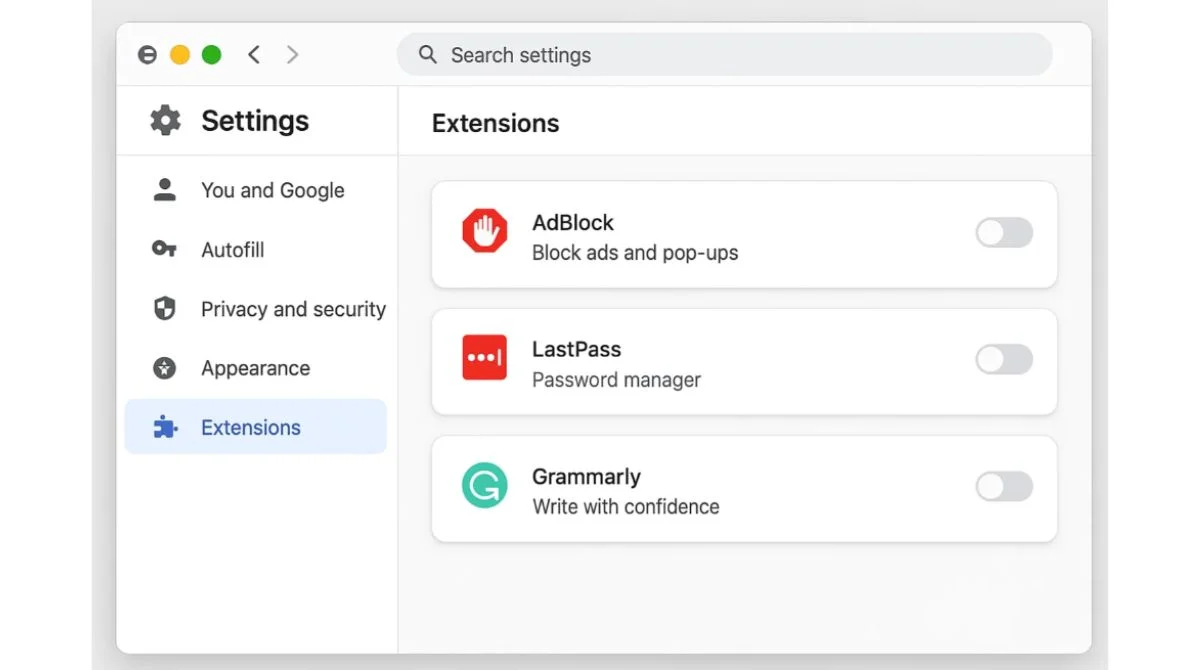Turn on the LastPass toggle
Viewport: 1200px width, 670px height.
(x=1004, y=360)
